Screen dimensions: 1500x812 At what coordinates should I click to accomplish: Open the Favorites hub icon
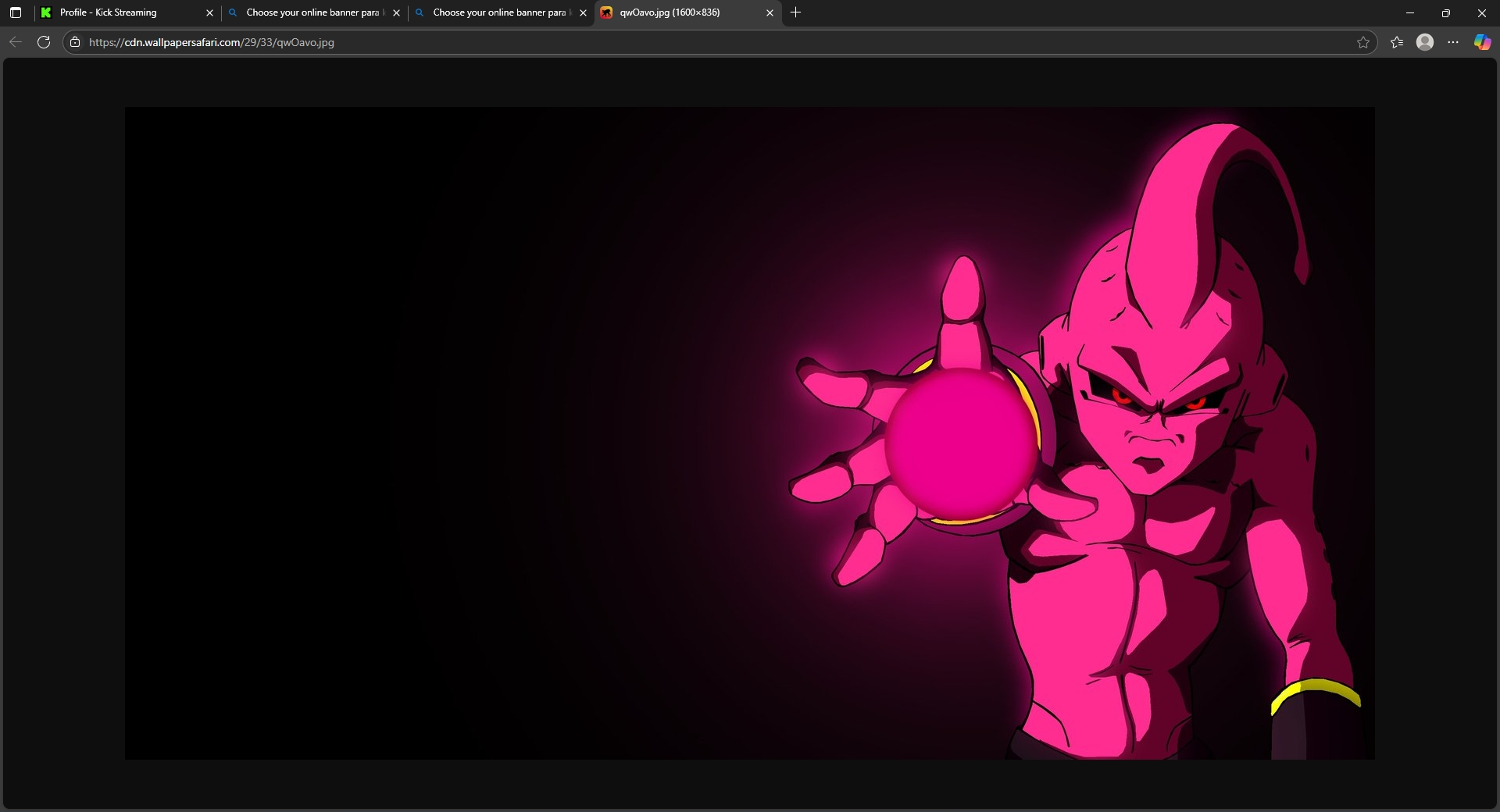[x=1397, y=42]
